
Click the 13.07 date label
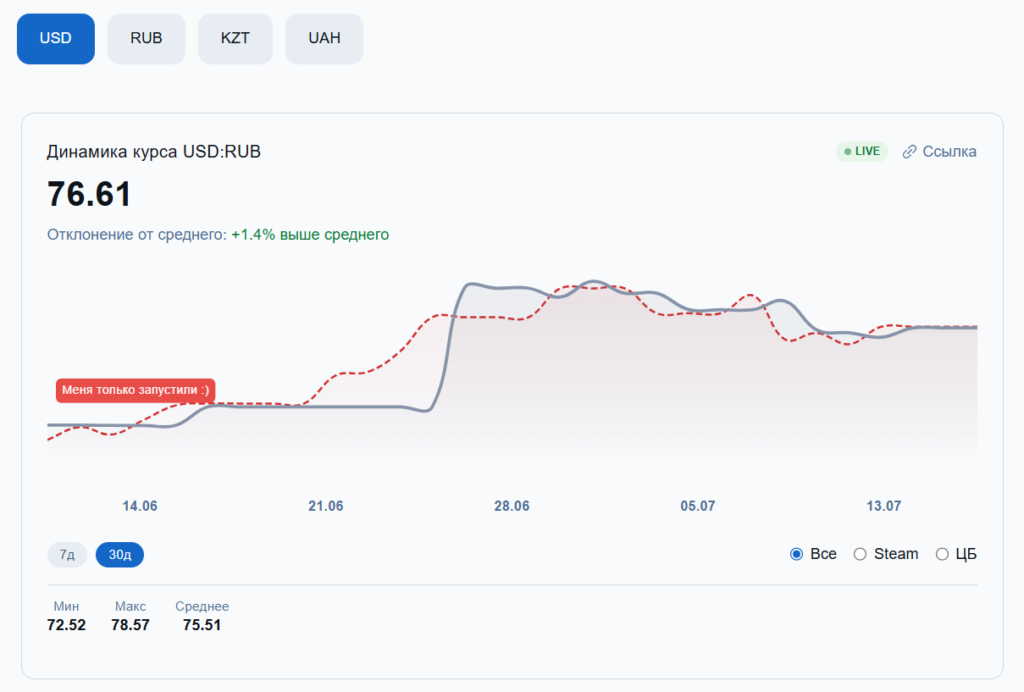pyautogui.click(x=884, y=506)
